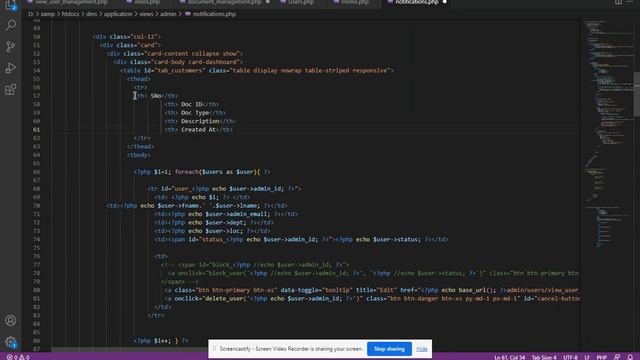Click the unsaved dot on notifications.php tab

click(444, 2)
